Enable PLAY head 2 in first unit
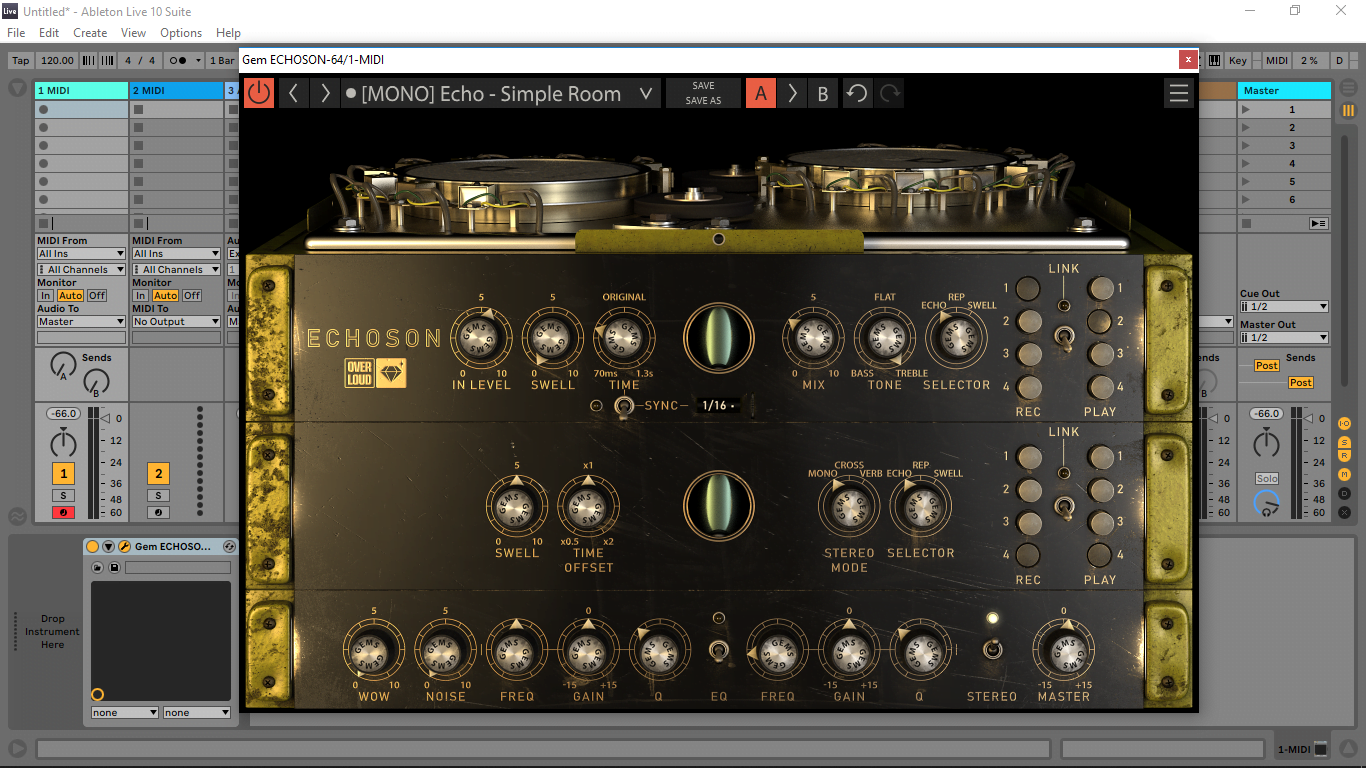Image resolution: width=1366 pixels, height=768 pixels. [1099, 321]
